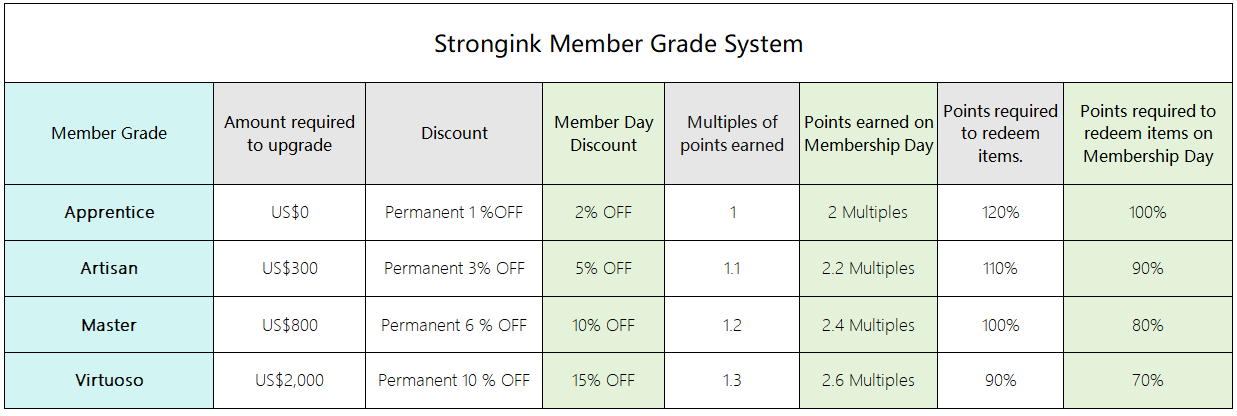Viewport: 1237px width, 416px height.
Task: Click the Master grade cell
Action: click(109, 325)
